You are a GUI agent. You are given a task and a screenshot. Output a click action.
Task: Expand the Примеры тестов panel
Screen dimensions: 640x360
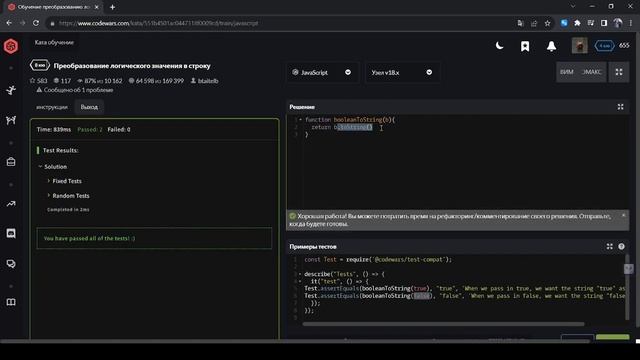[x=609, y=247]
